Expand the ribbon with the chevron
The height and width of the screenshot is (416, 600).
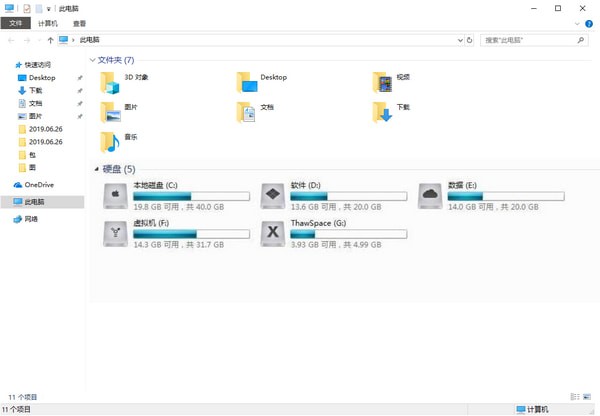(577, 24)
